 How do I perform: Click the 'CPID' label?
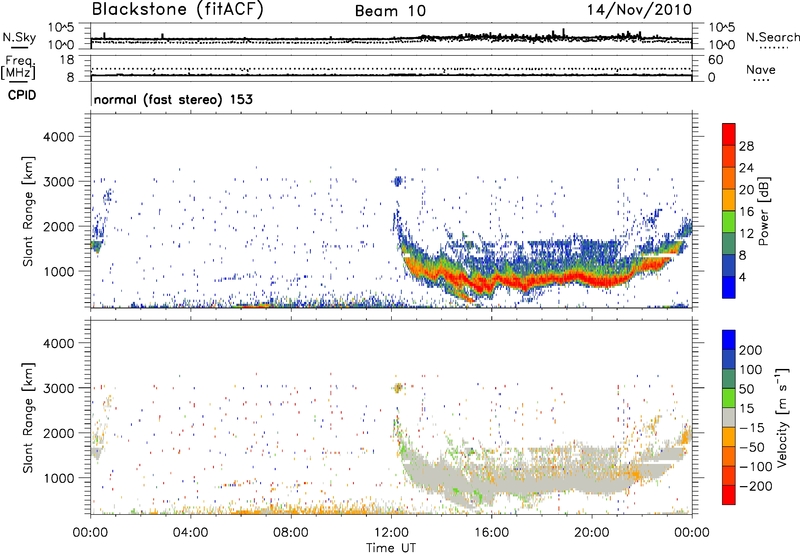click(22, 95)
